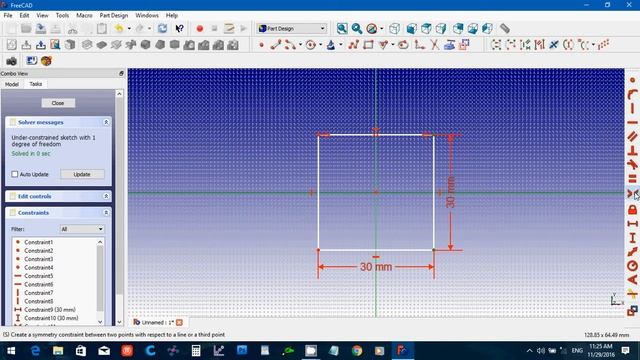Screen dimensions: 640x360
Task: Switch to the Model tab
Action: click(12, 84)
